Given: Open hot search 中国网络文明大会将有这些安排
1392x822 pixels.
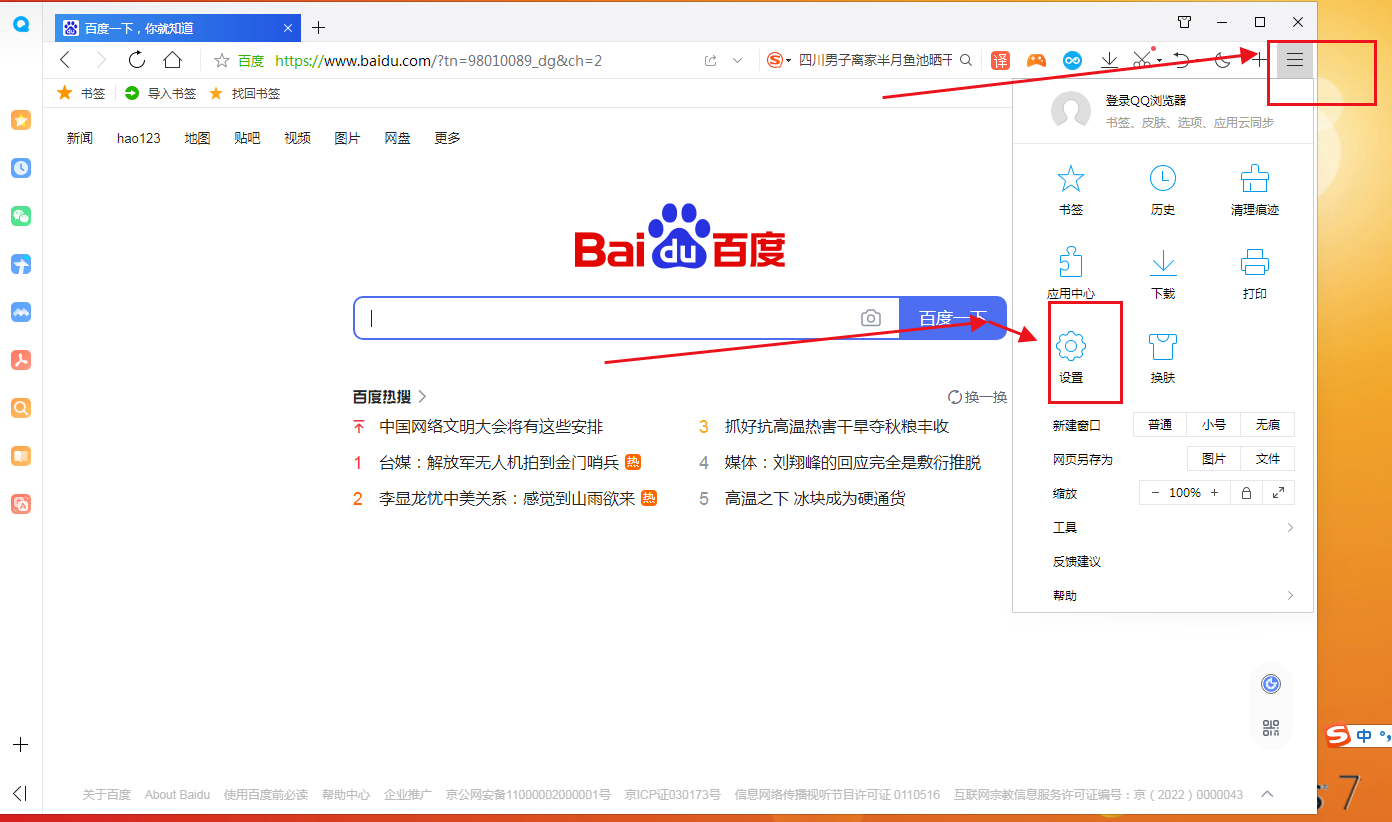Looking at the screenshot, I should (491, 427).
